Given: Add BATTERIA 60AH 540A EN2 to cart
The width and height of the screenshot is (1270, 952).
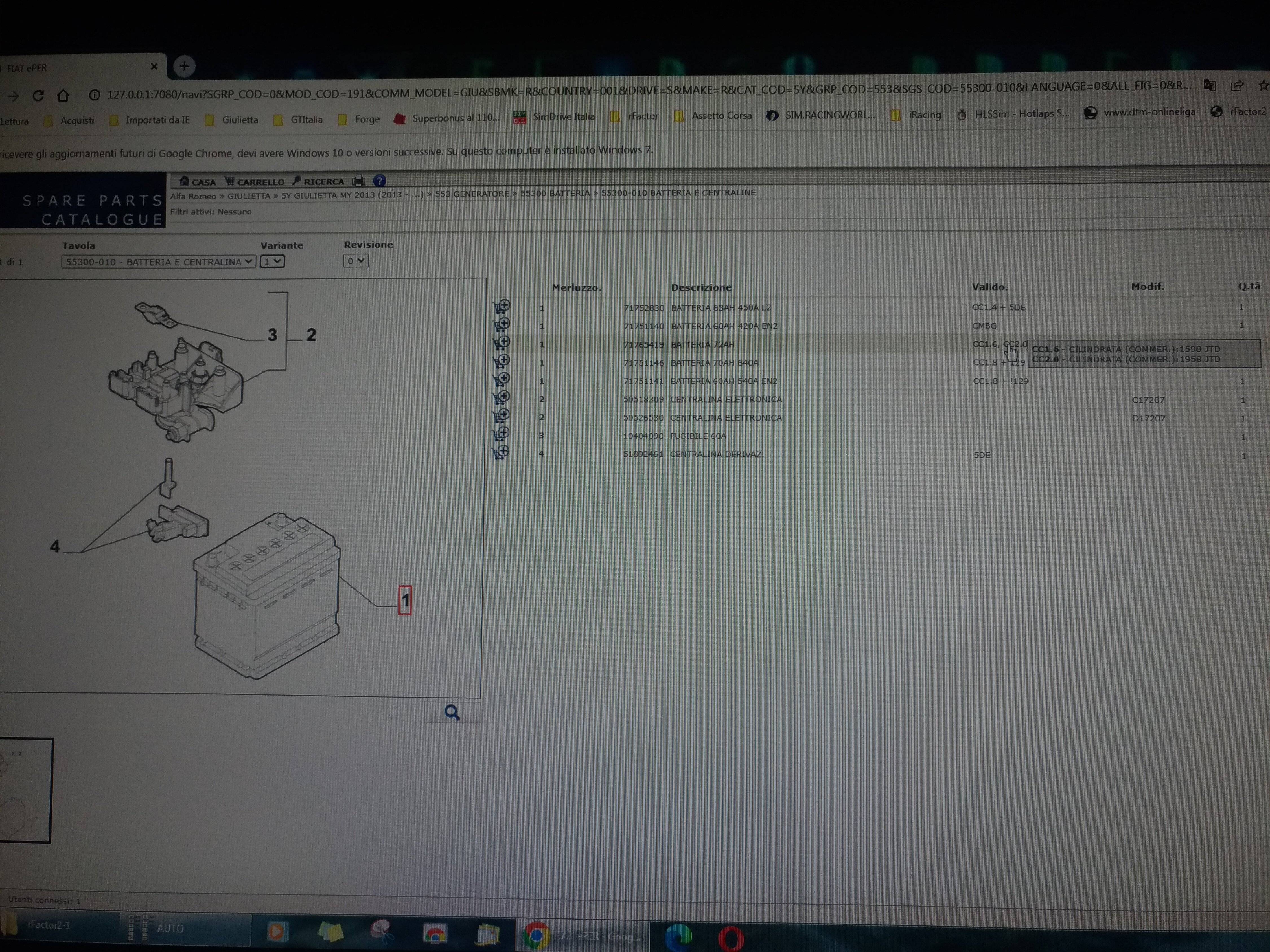Looking at the screenshot, I should [x=501, y=379].
